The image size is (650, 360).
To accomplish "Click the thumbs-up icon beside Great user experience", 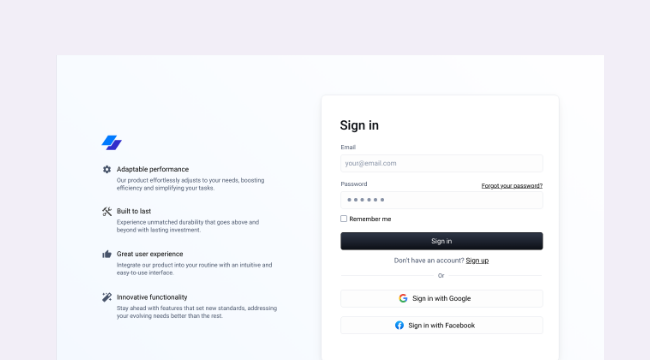I will (107, 254).
